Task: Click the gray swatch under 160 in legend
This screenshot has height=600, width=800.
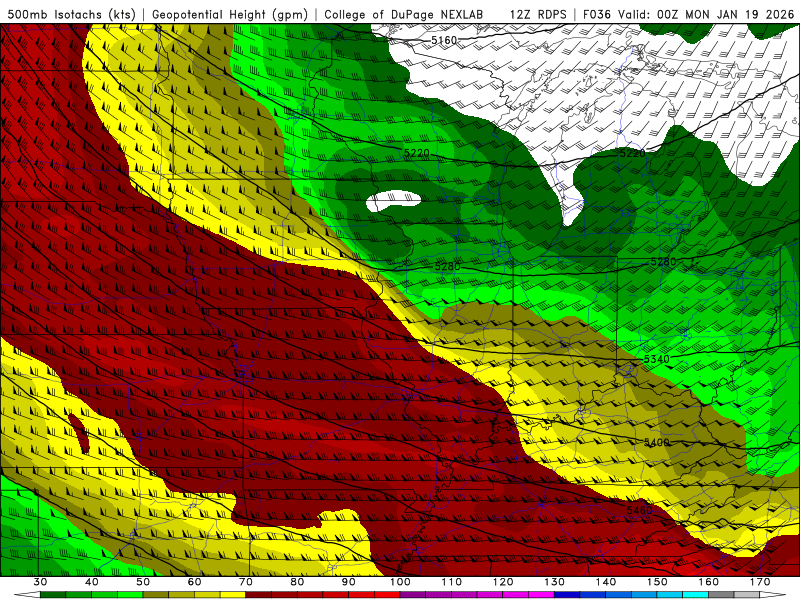Action: [x=721, y=595]
